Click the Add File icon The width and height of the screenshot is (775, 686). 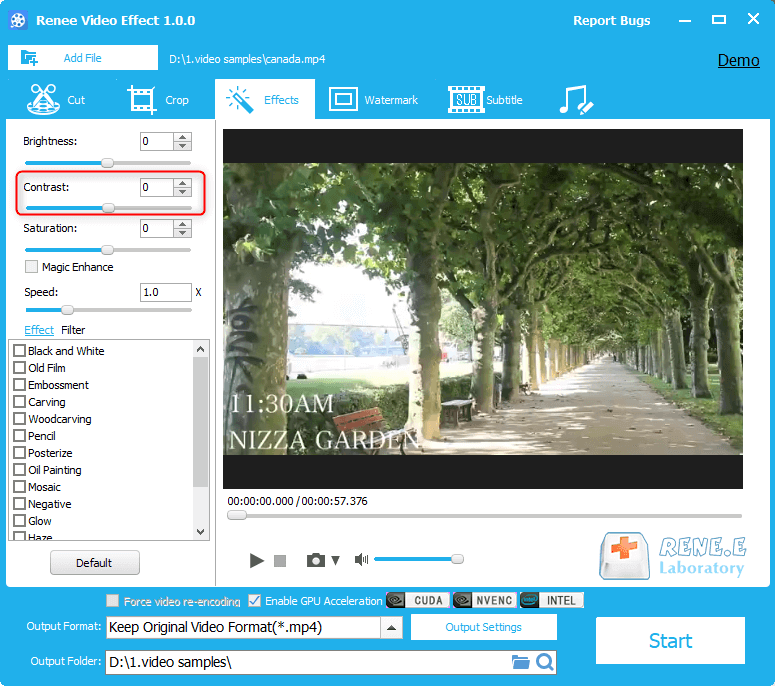(x=29, y=58)
